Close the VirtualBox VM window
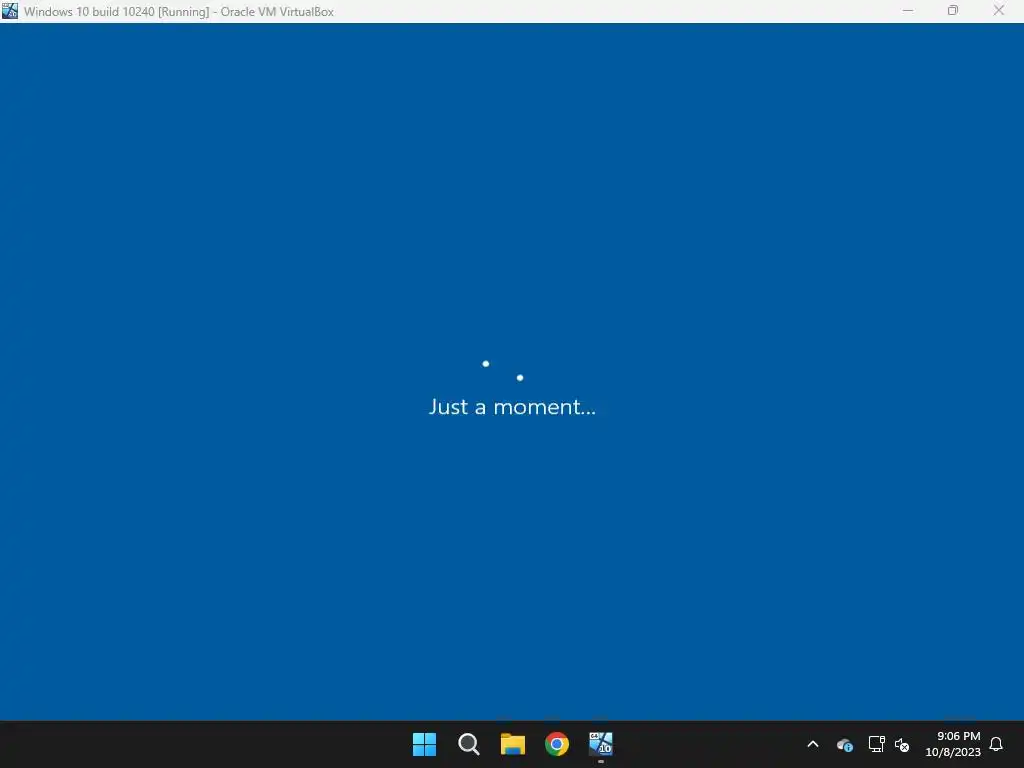 (999, 11)
